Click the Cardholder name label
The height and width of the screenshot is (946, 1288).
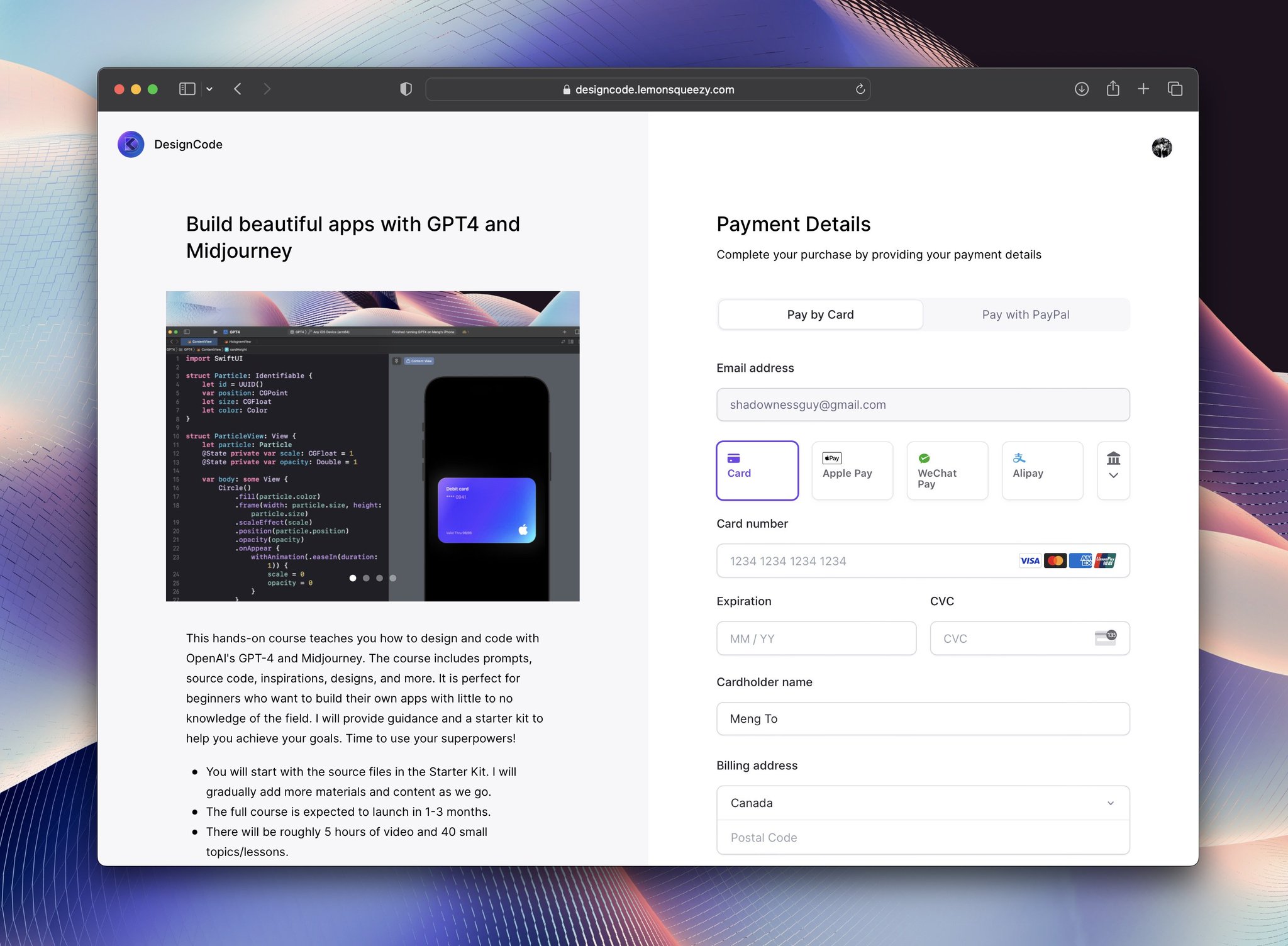coord(764,682)
